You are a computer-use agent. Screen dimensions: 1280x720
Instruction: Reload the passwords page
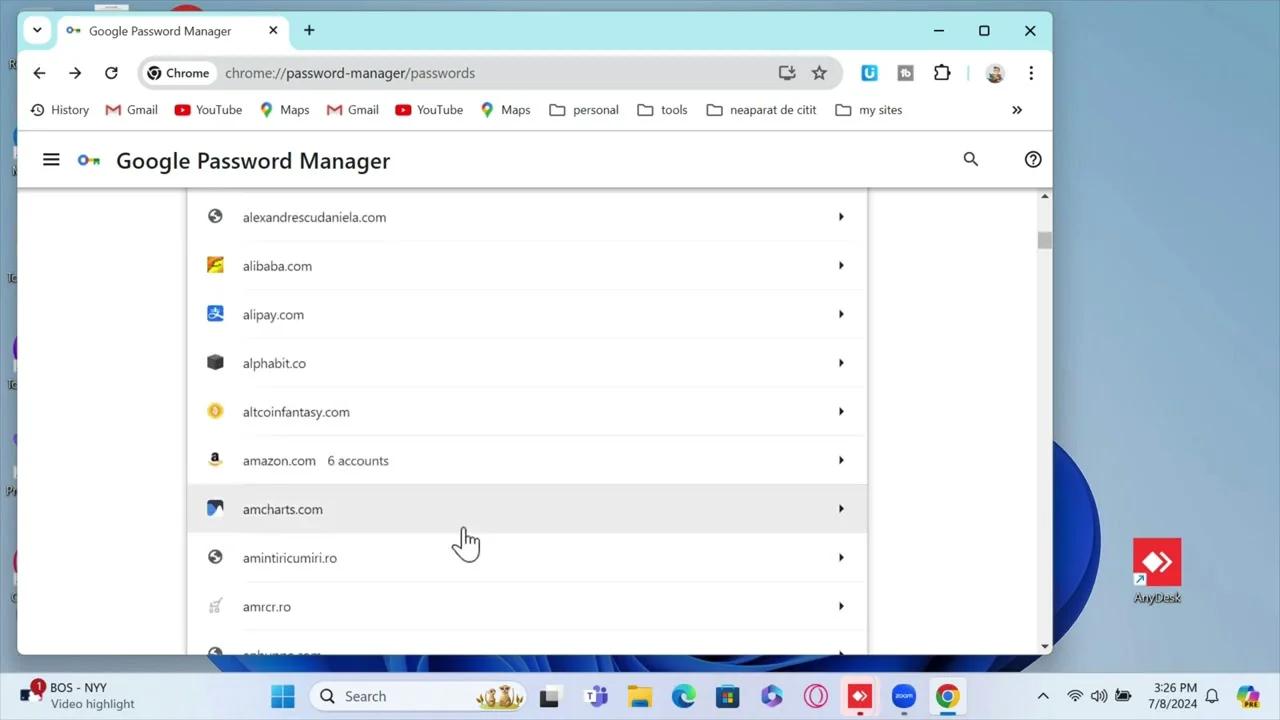point(111,72)
